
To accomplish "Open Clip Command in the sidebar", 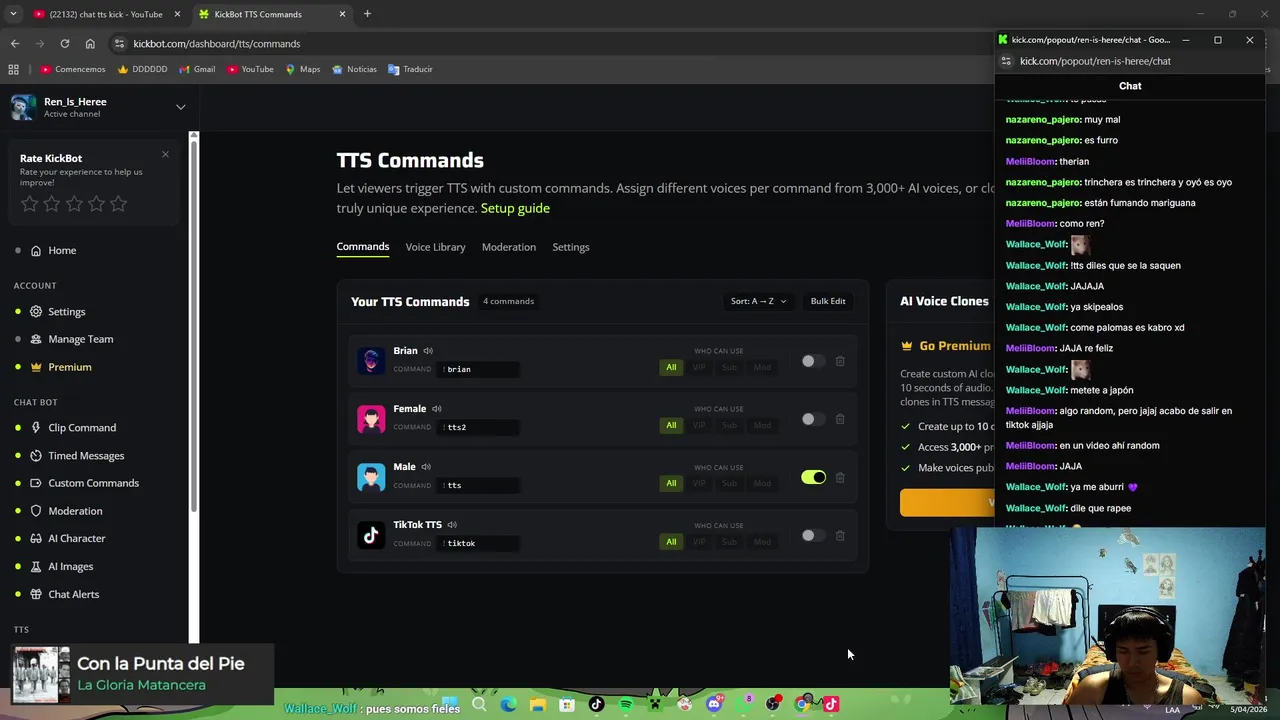I will (x=82, y=427).
